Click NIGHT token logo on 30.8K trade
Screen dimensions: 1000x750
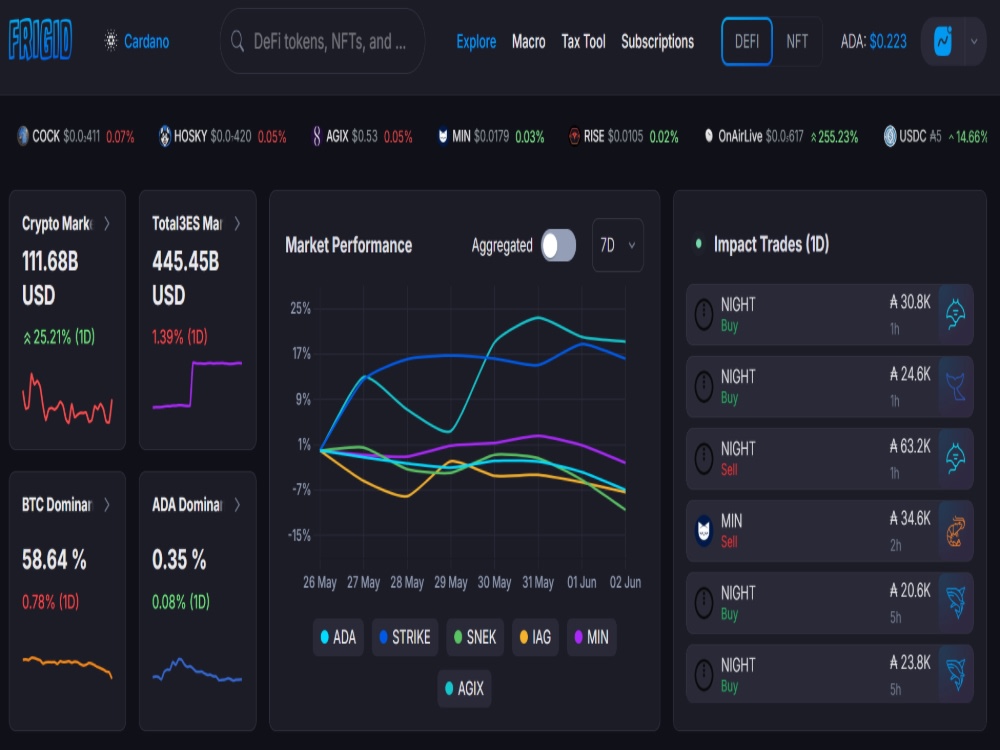pos(704,314)
